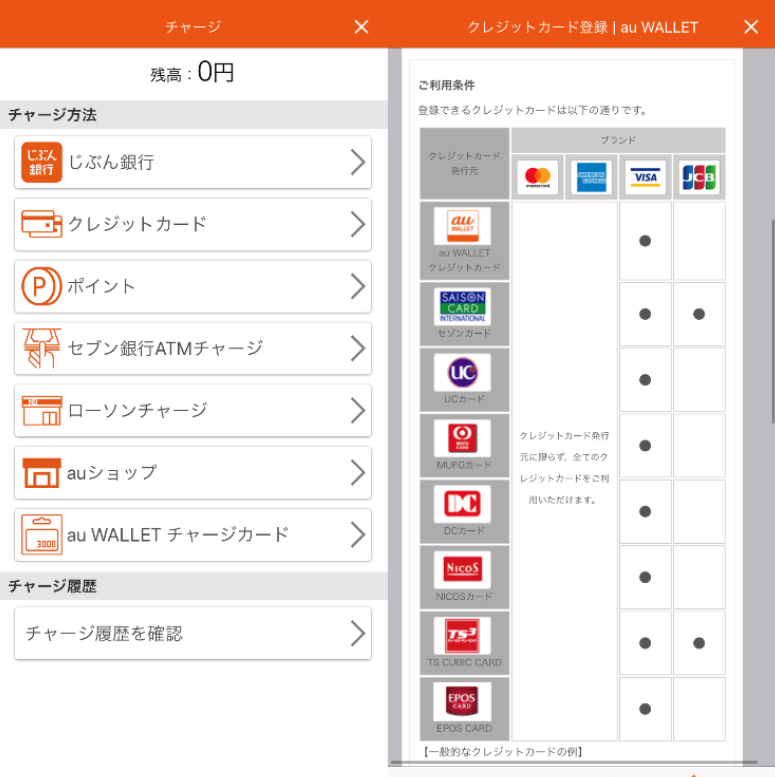Click the au WALLET VISA dot cell
The image size is (775, 777).
click(x=645, y=241)
